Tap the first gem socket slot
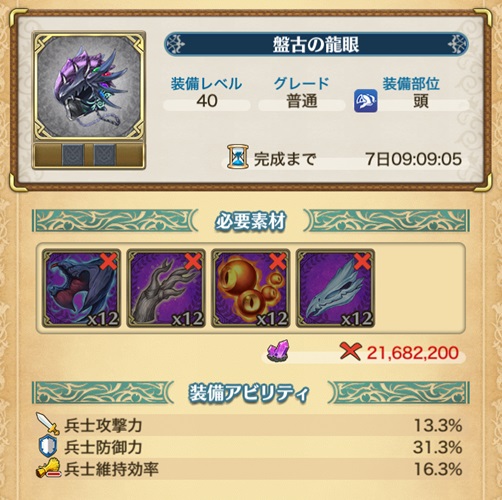 click(73, 155)
